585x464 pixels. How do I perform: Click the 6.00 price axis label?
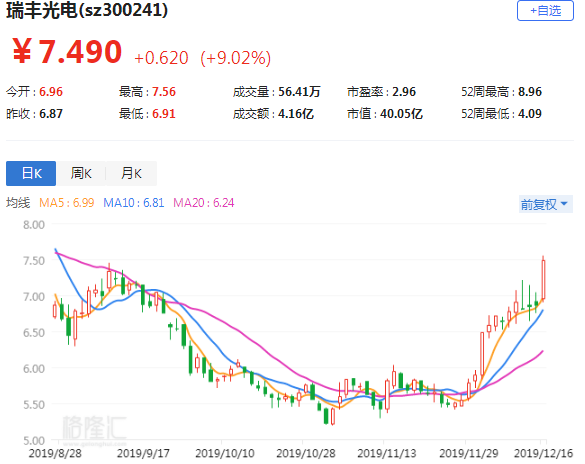[34, 369]
